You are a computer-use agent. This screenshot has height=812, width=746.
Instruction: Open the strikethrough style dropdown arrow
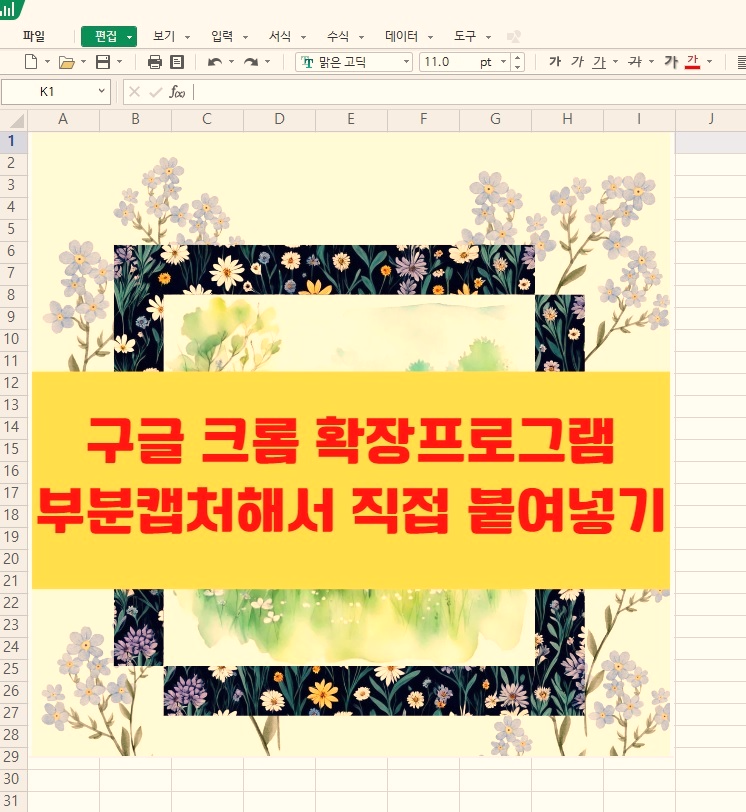point(652,62)
